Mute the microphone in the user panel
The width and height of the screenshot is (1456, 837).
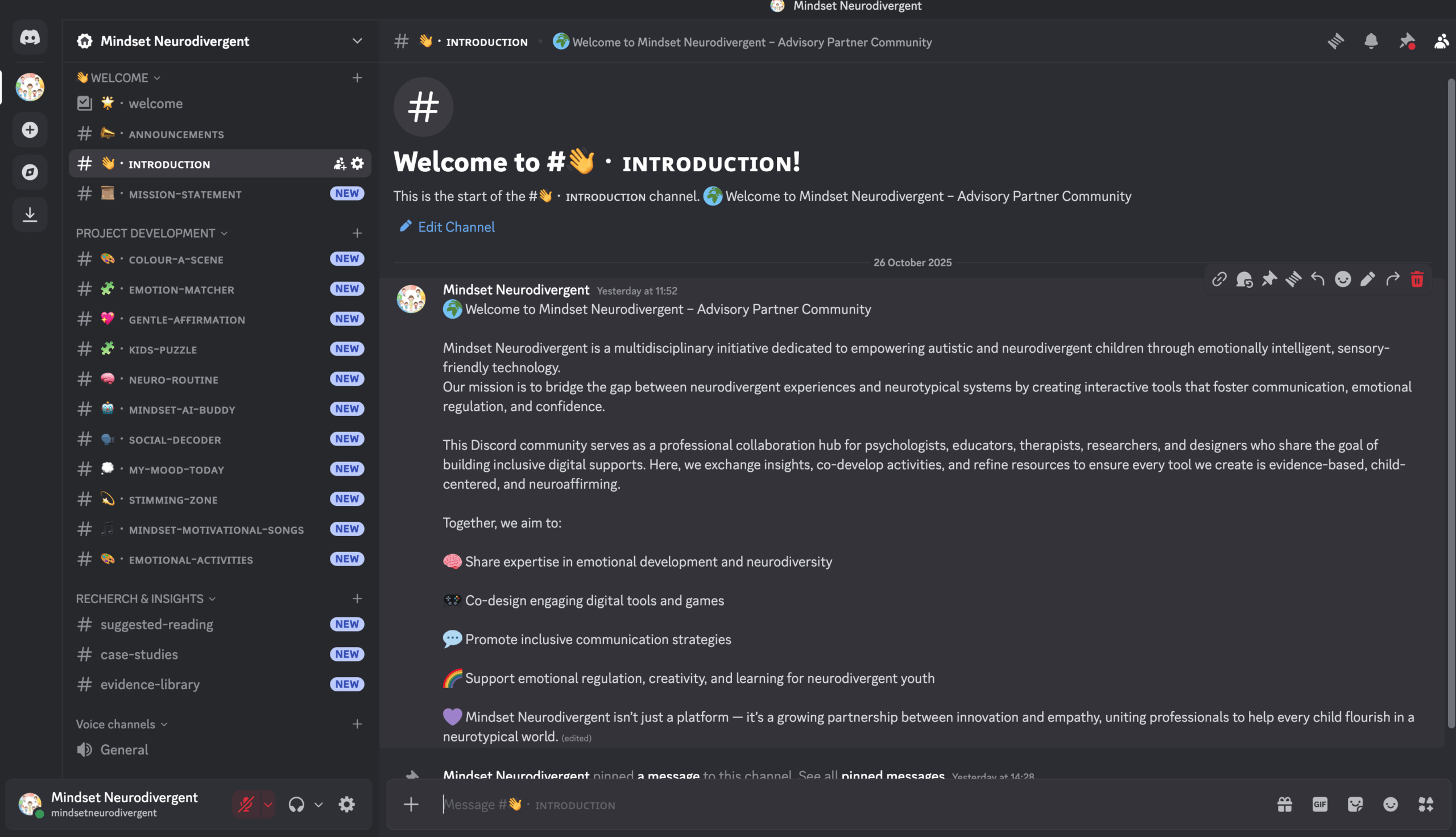245,804
